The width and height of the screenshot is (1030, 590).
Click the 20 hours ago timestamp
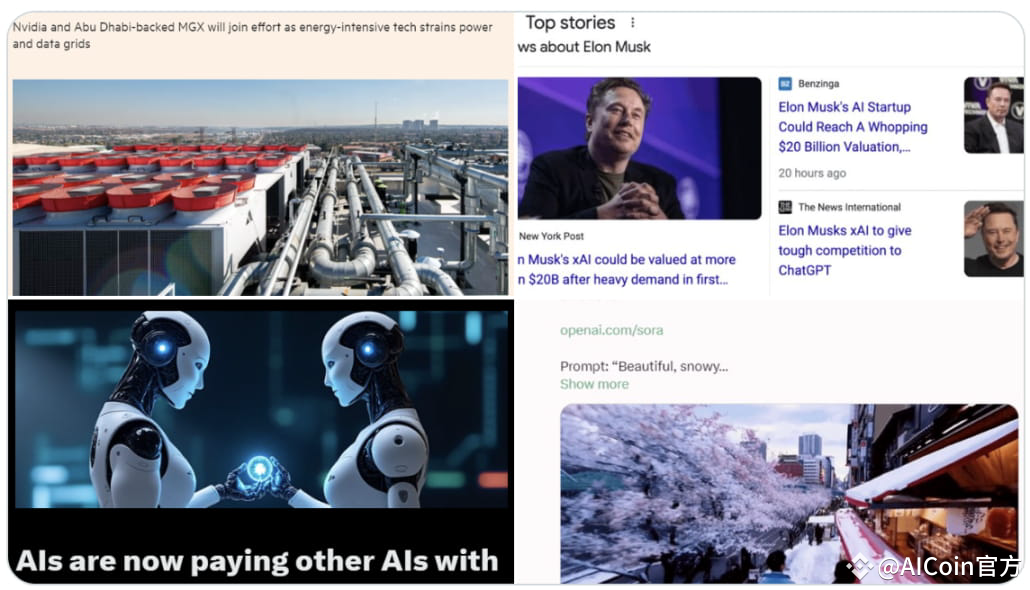812,173
